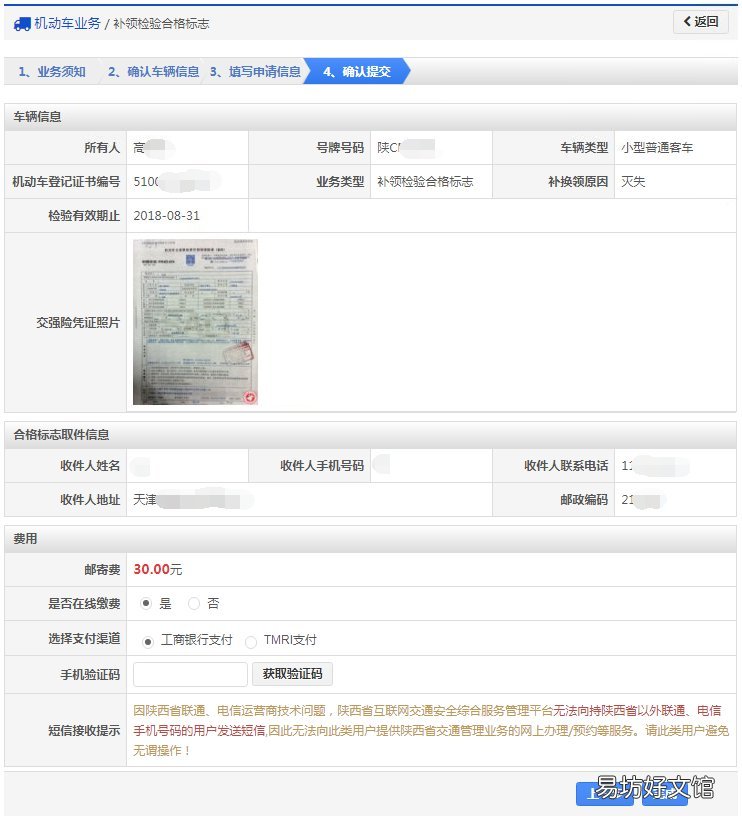Choose TMRI支付 payment channel
Viewport: 742px width, 819px height.
point(251,641)
